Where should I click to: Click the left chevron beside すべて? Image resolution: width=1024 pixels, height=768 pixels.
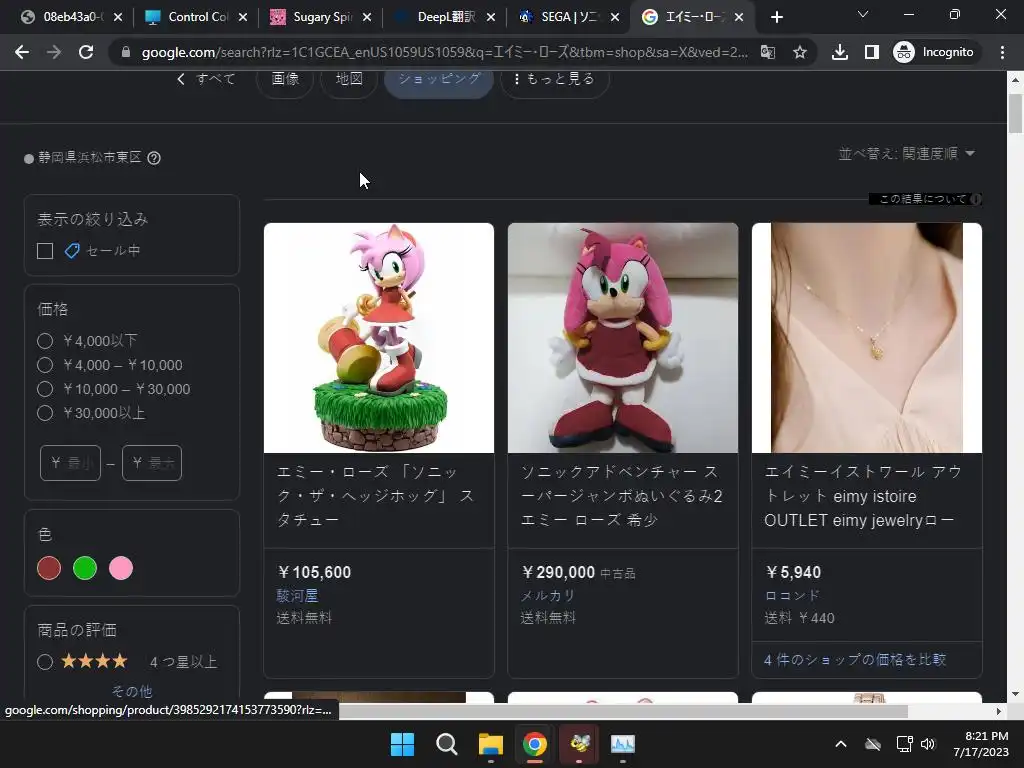pyautogui.click(x=181, y=79)
